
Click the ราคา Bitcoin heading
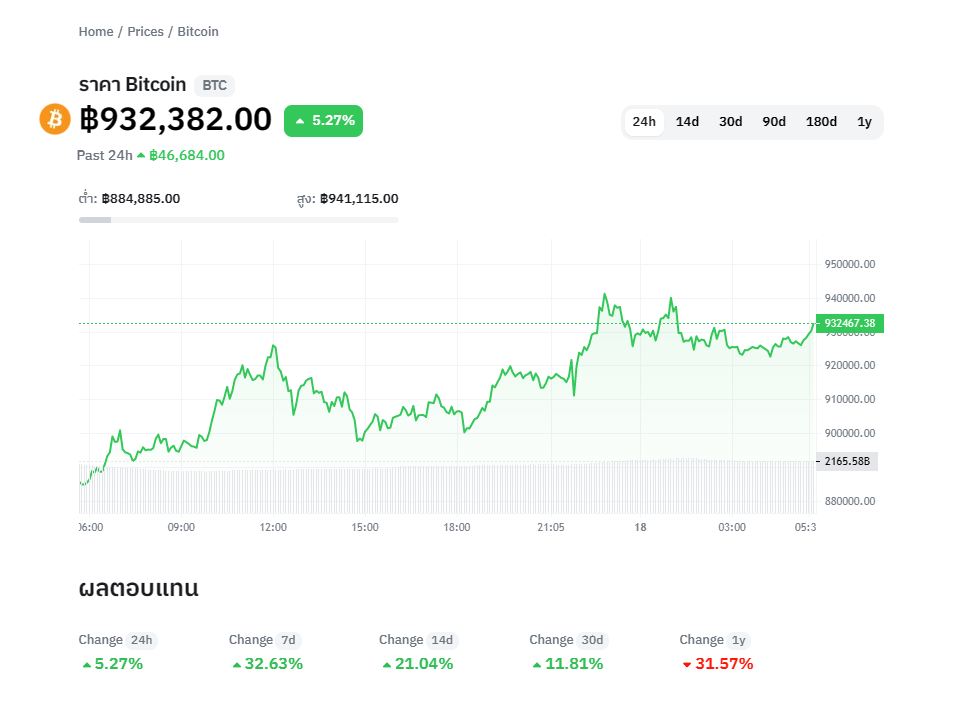(132, 84)
